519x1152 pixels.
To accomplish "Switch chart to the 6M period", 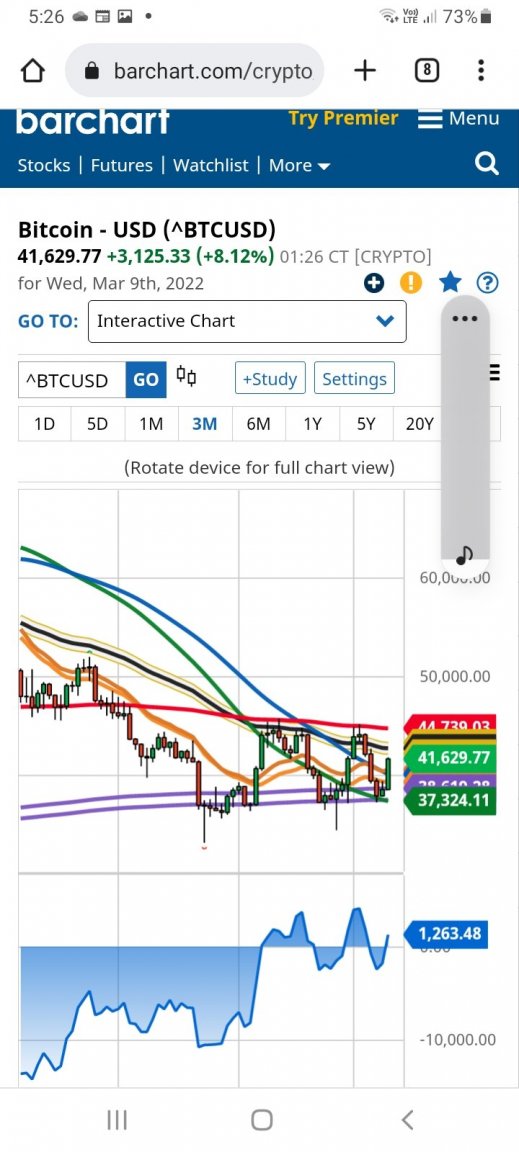I will click(x=259, y=424).
